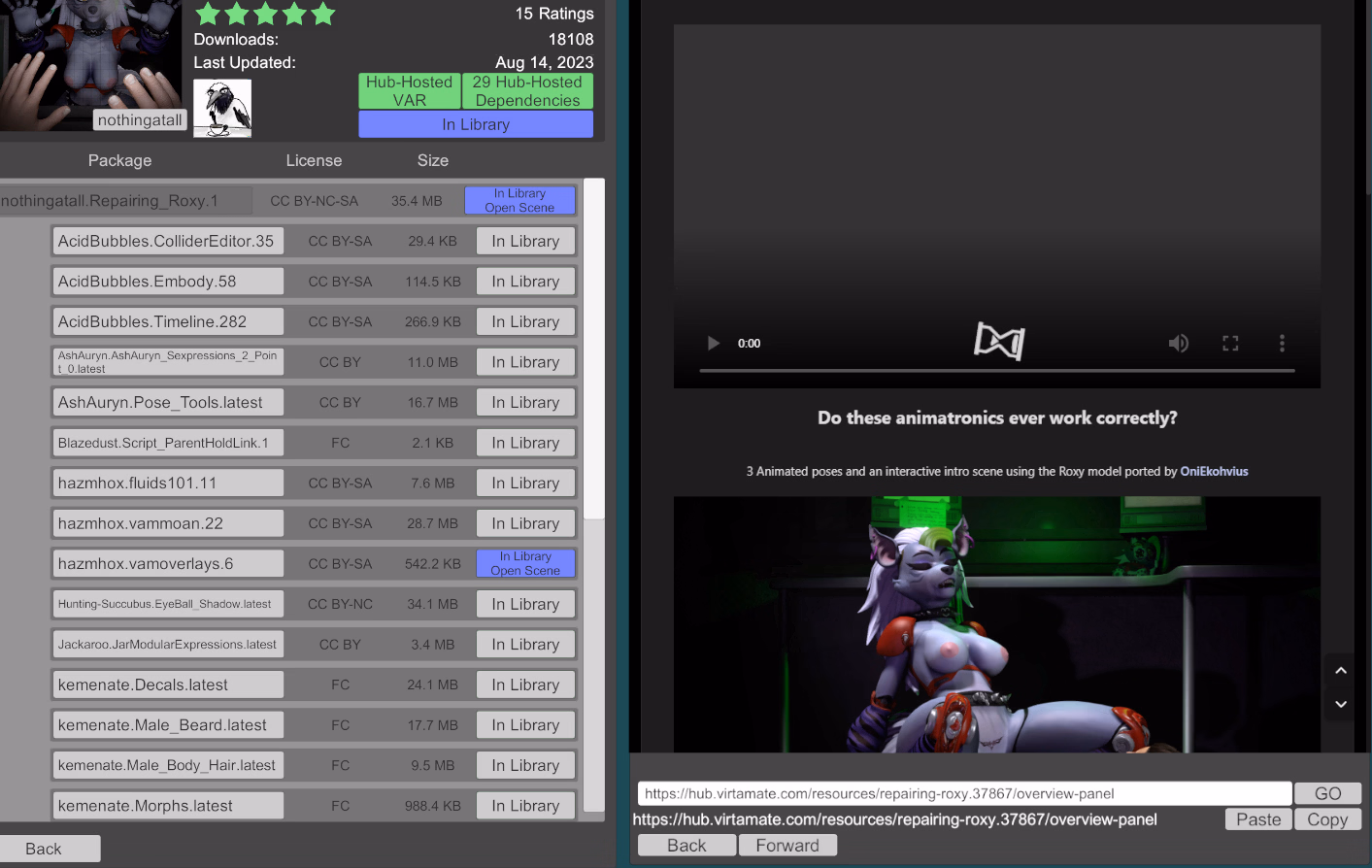Play the embedded video

click(x=714, y=343)
